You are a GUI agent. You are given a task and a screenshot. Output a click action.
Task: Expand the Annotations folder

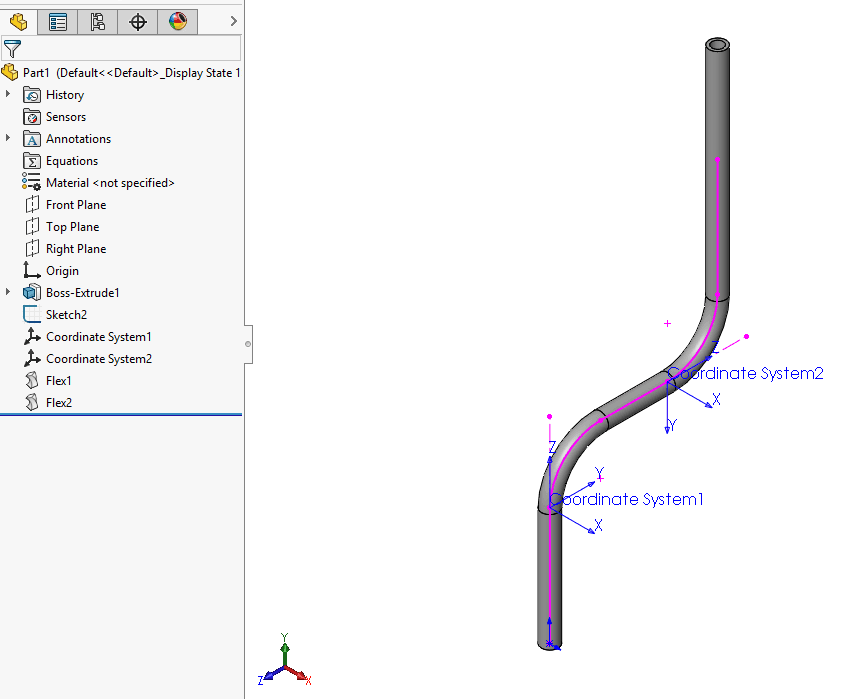[8, 139]
